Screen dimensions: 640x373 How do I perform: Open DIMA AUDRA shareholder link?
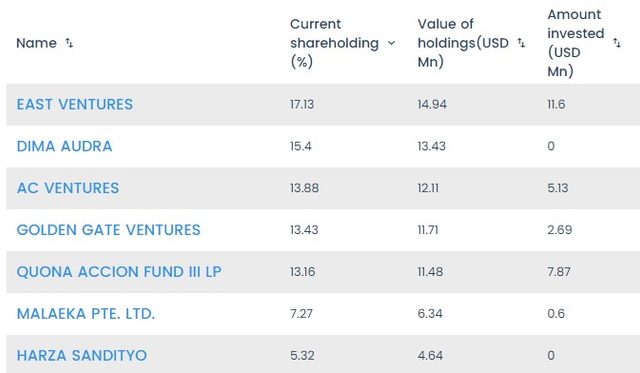click(x=64, y=147)
